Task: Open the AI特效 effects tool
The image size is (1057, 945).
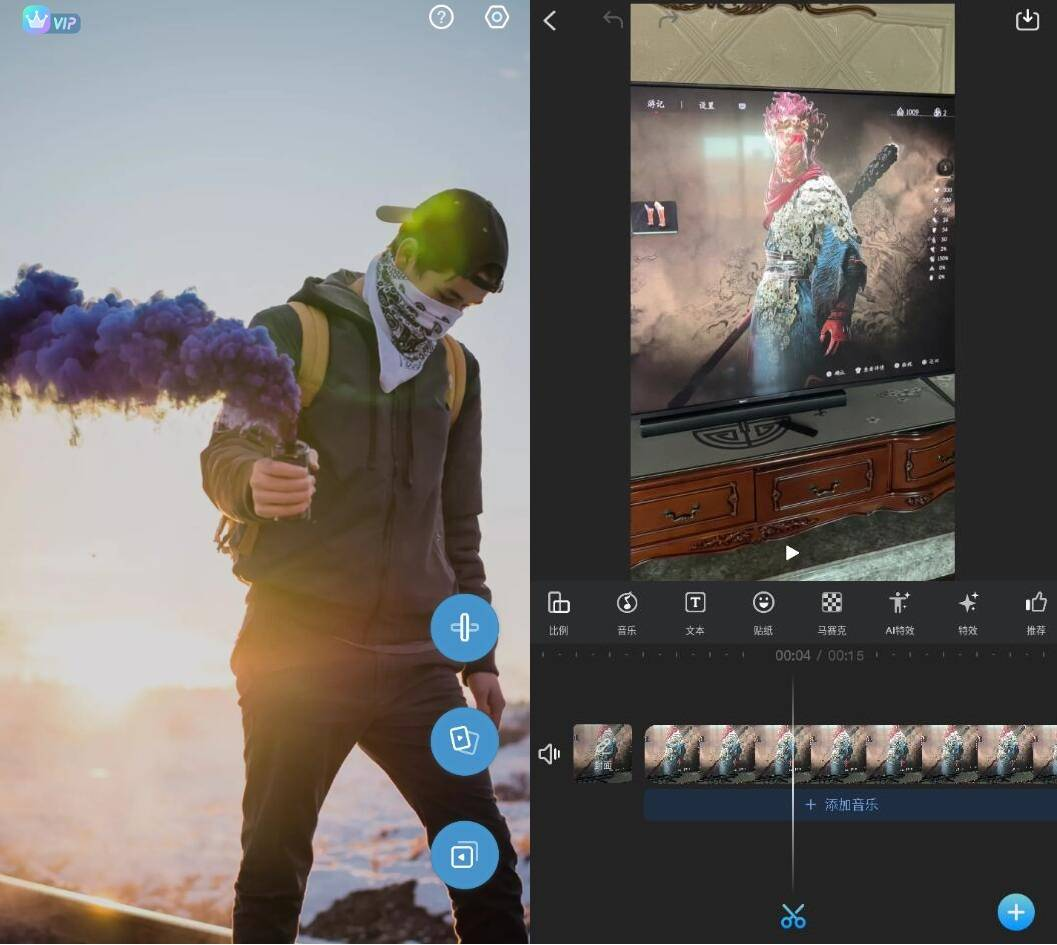Action: tap(900, 612)
